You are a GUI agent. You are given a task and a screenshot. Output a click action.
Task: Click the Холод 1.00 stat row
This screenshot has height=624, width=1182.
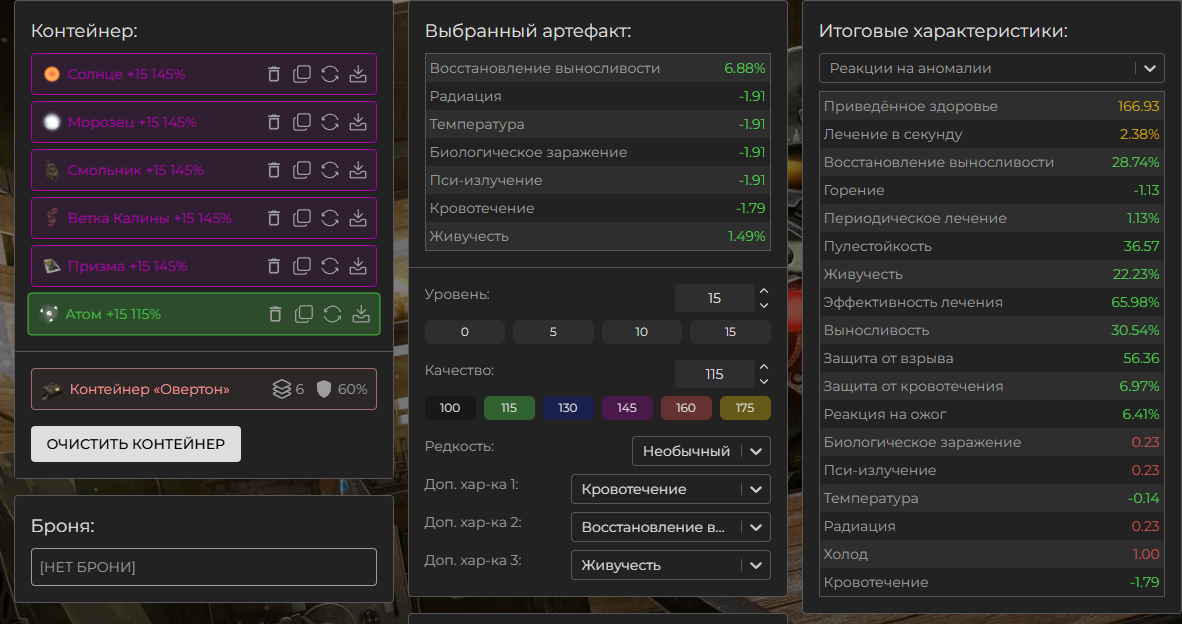coord(991,554)
